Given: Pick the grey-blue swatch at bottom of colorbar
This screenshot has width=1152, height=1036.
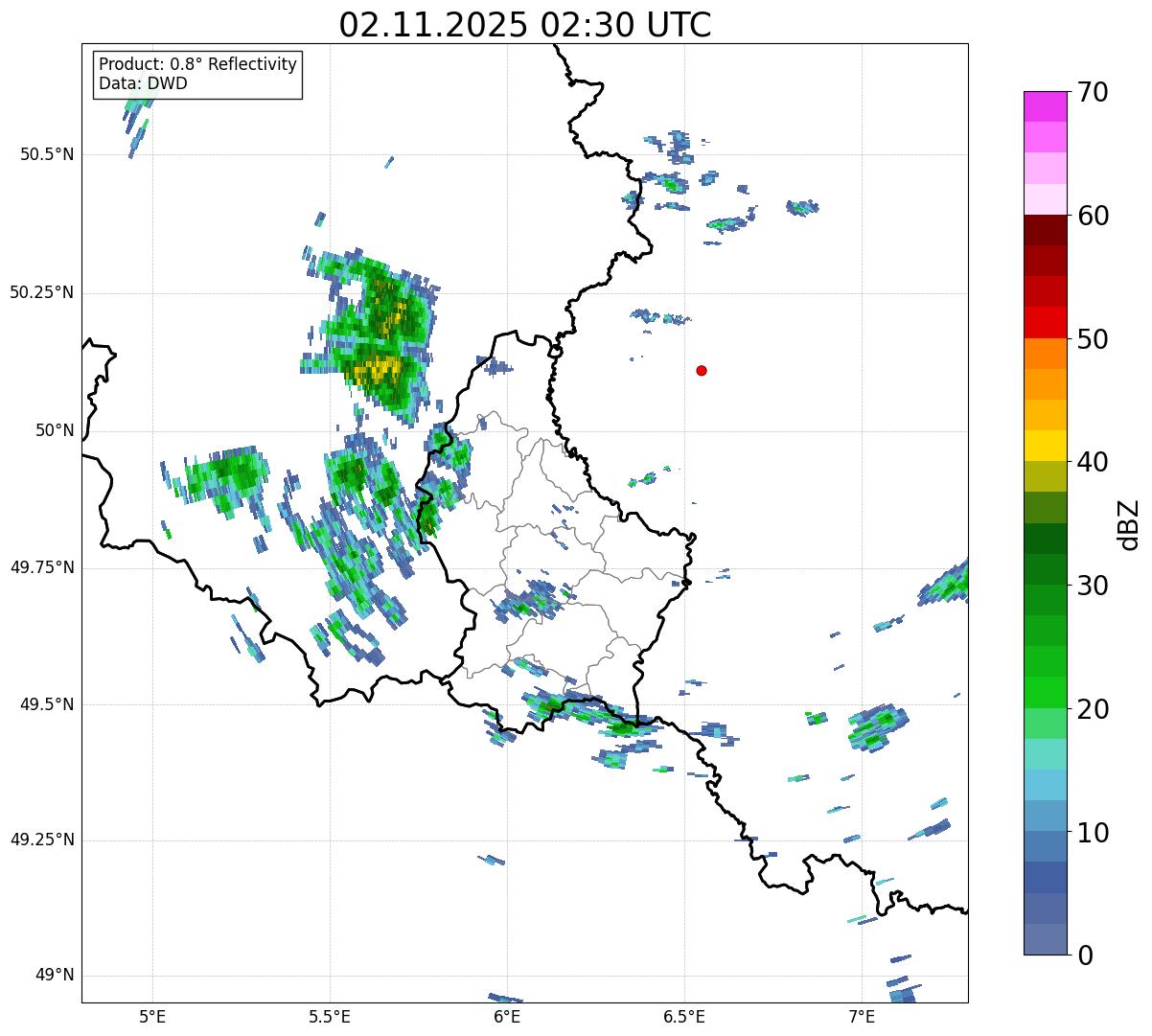Looking at the screenshot, I should (x=1045, y=939).
